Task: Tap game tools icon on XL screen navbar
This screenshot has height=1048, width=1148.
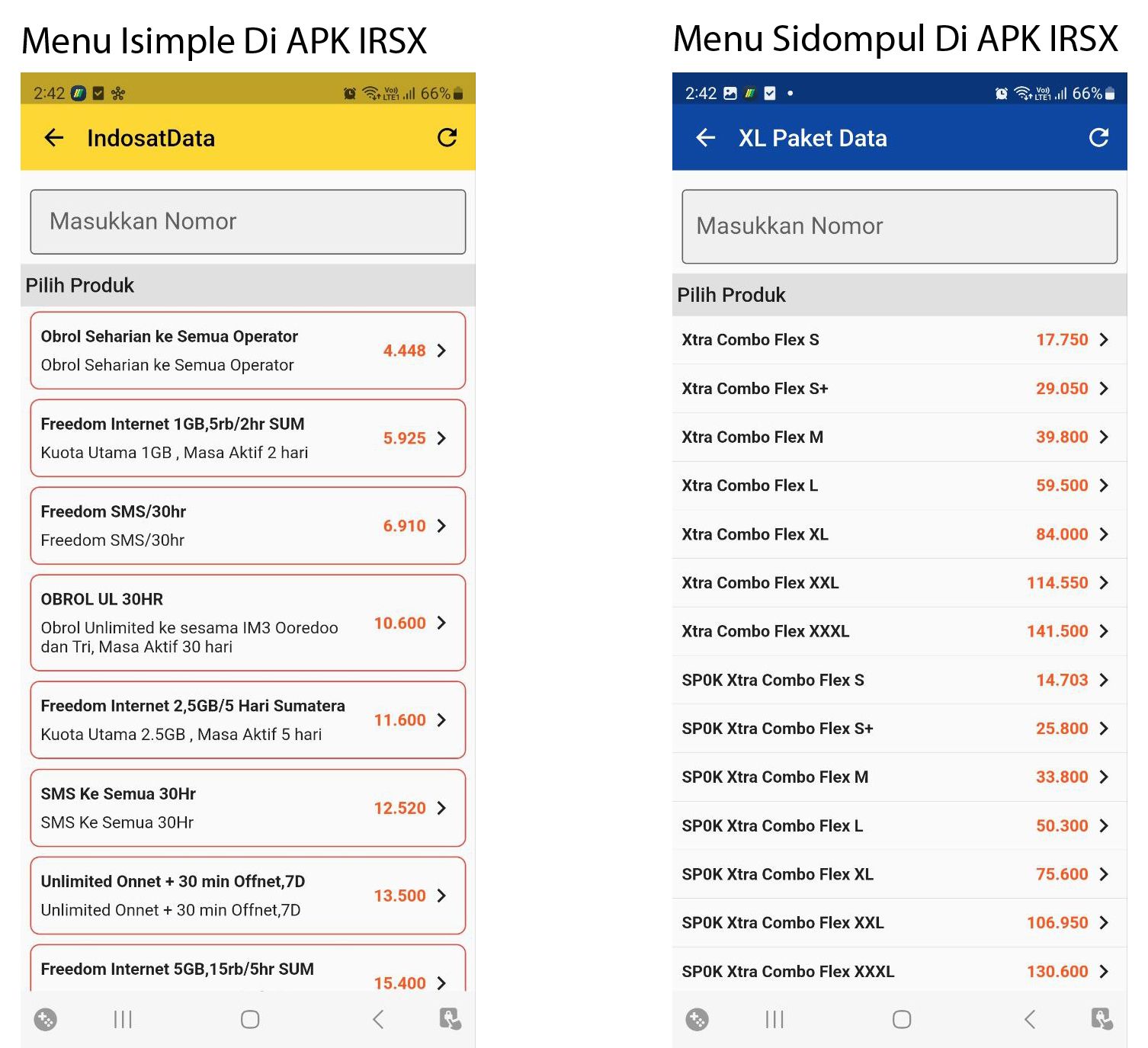Action: [x=697, y=1019]
